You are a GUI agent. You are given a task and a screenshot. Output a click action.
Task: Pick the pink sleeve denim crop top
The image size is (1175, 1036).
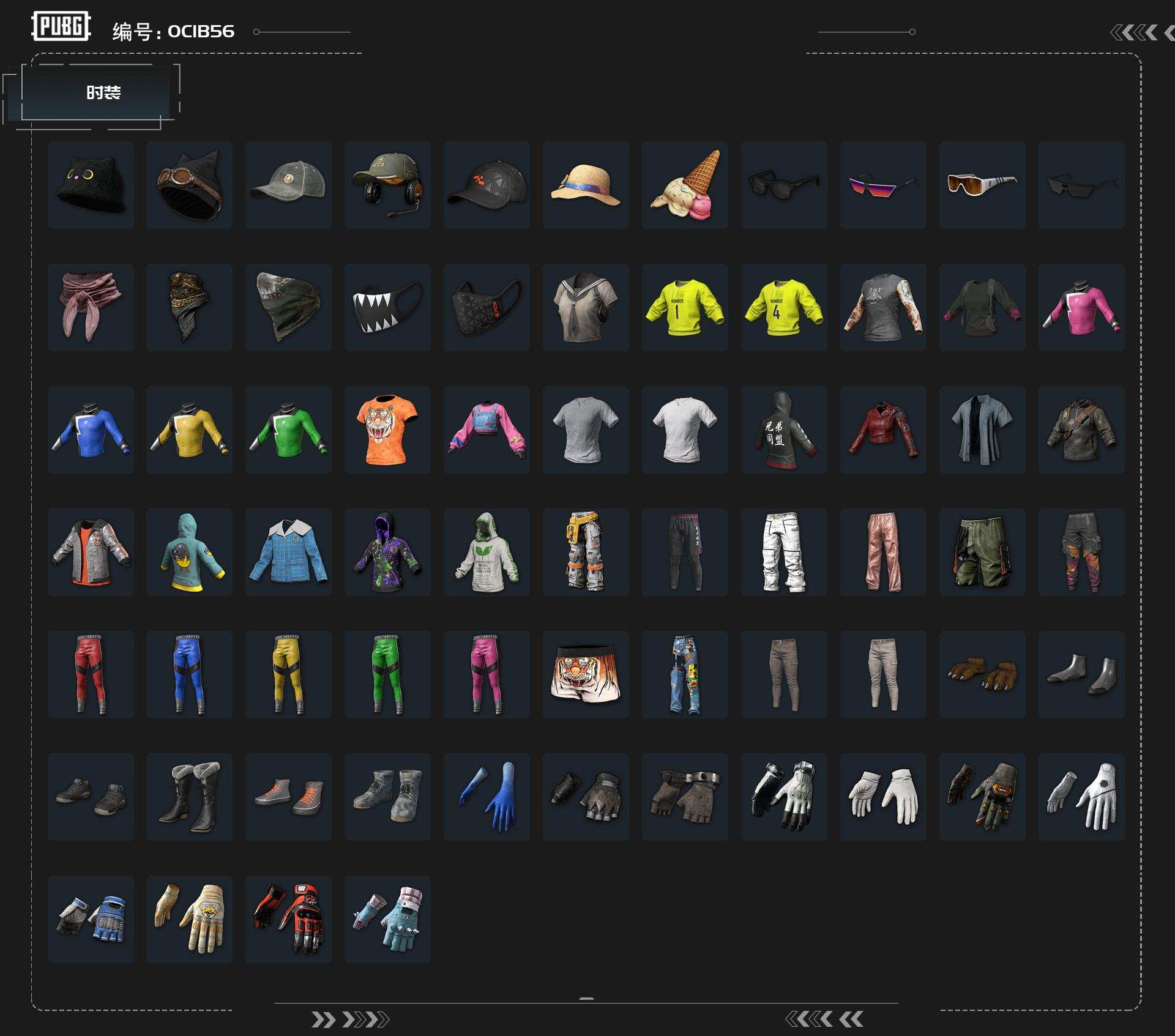click(487, 430)
